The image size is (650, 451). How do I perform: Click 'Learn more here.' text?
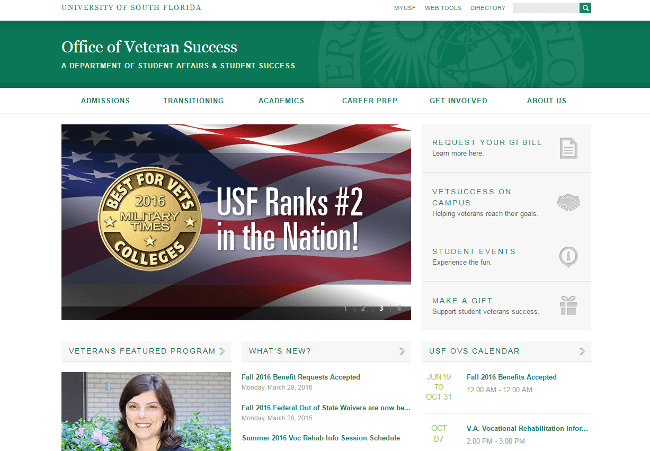[x=458, y=153]
